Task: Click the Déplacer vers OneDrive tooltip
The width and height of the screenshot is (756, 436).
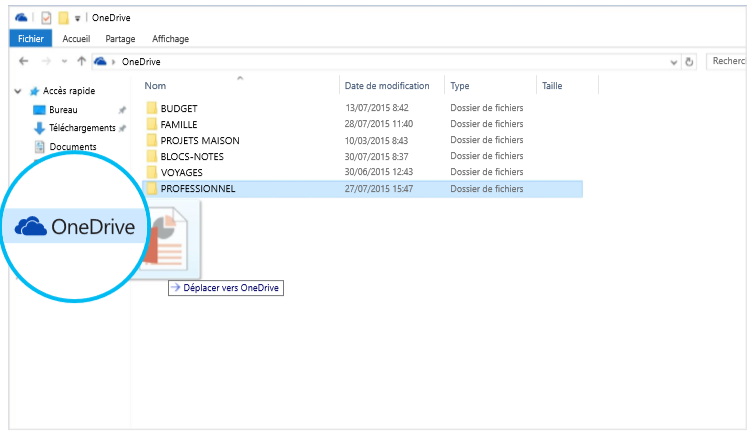Action: coord(226,288)
